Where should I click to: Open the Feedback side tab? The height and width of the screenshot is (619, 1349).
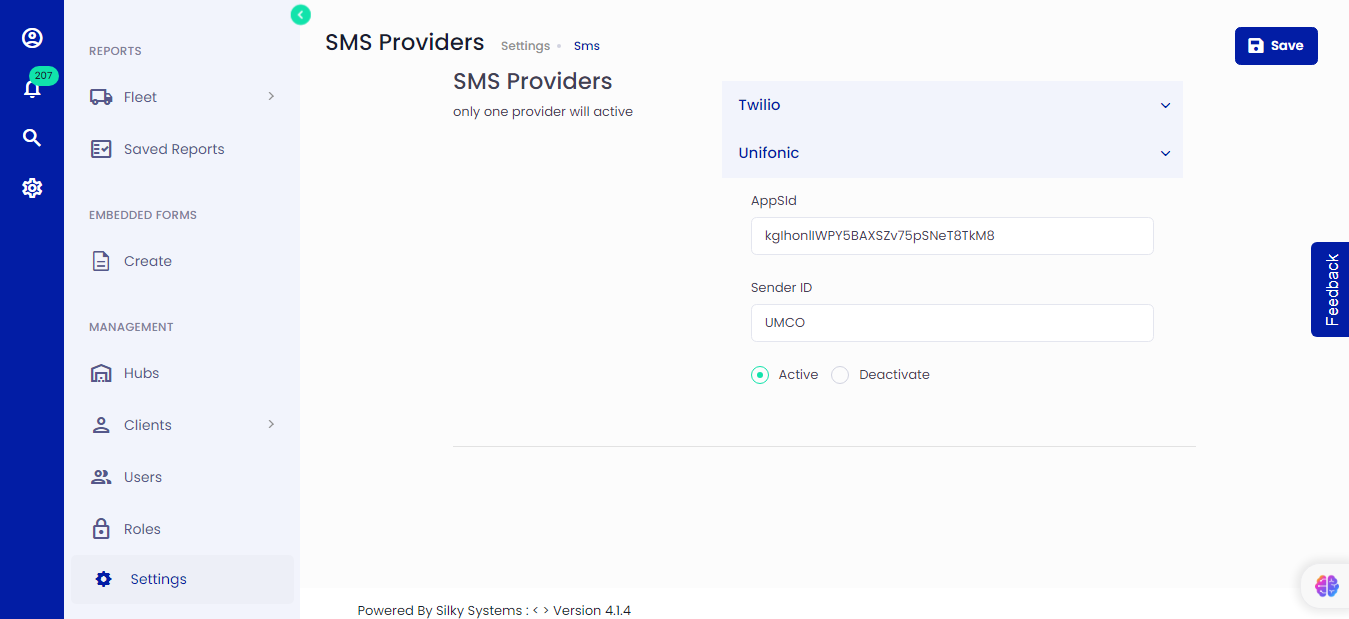[1331, 289]
